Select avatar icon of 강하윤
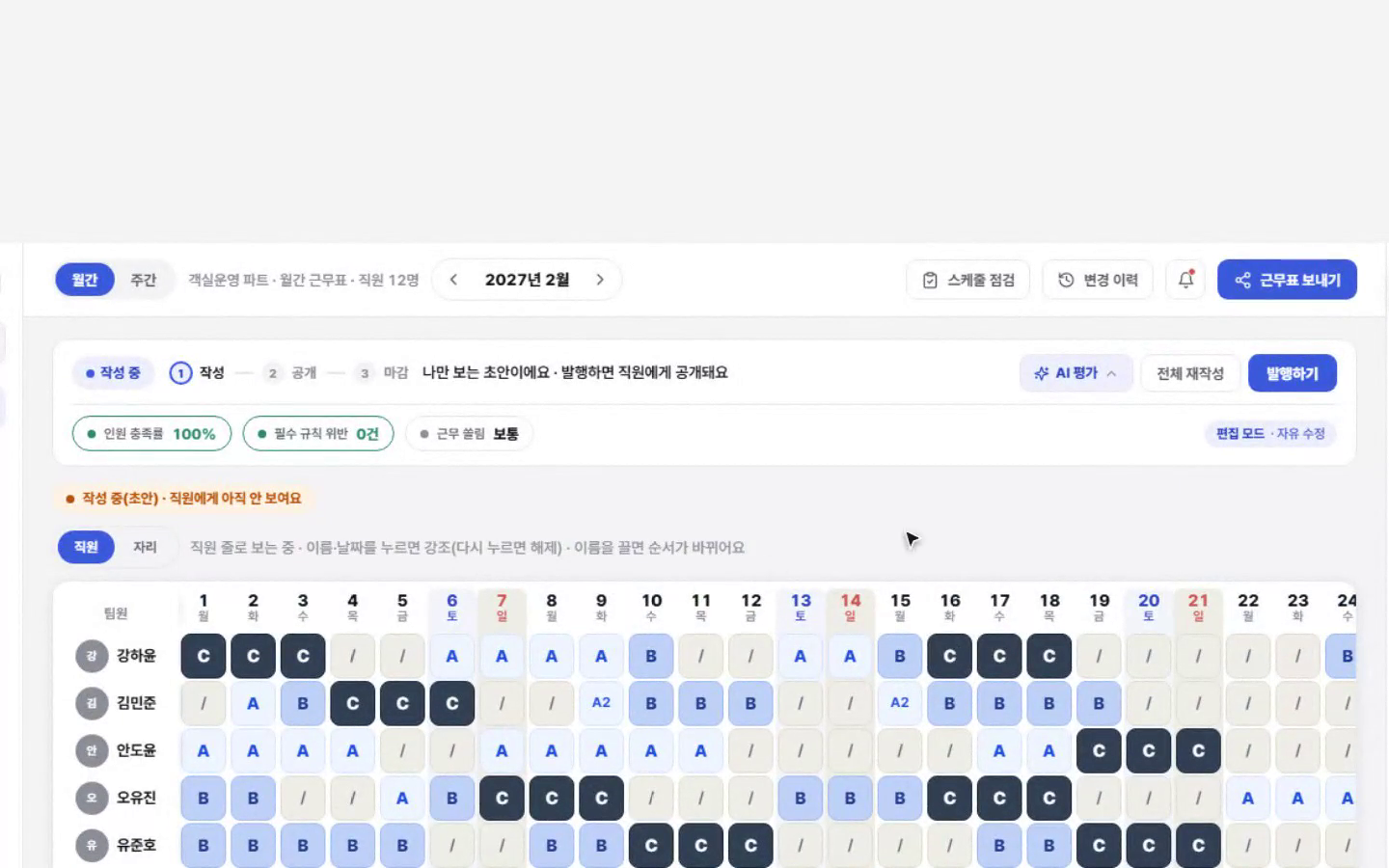1389x868 pixels. click(92, 656)
